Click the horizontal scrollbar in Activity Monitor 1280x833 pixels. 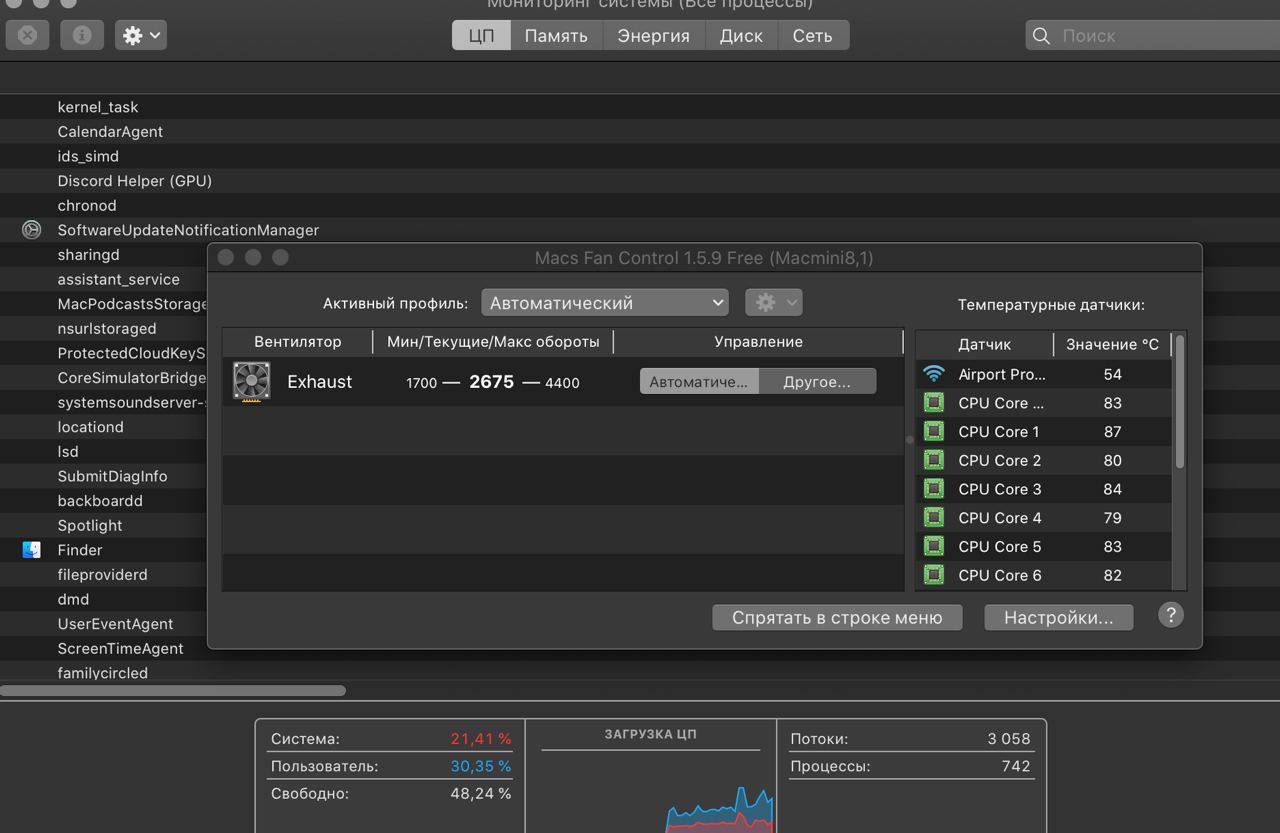tap(173, 690)
